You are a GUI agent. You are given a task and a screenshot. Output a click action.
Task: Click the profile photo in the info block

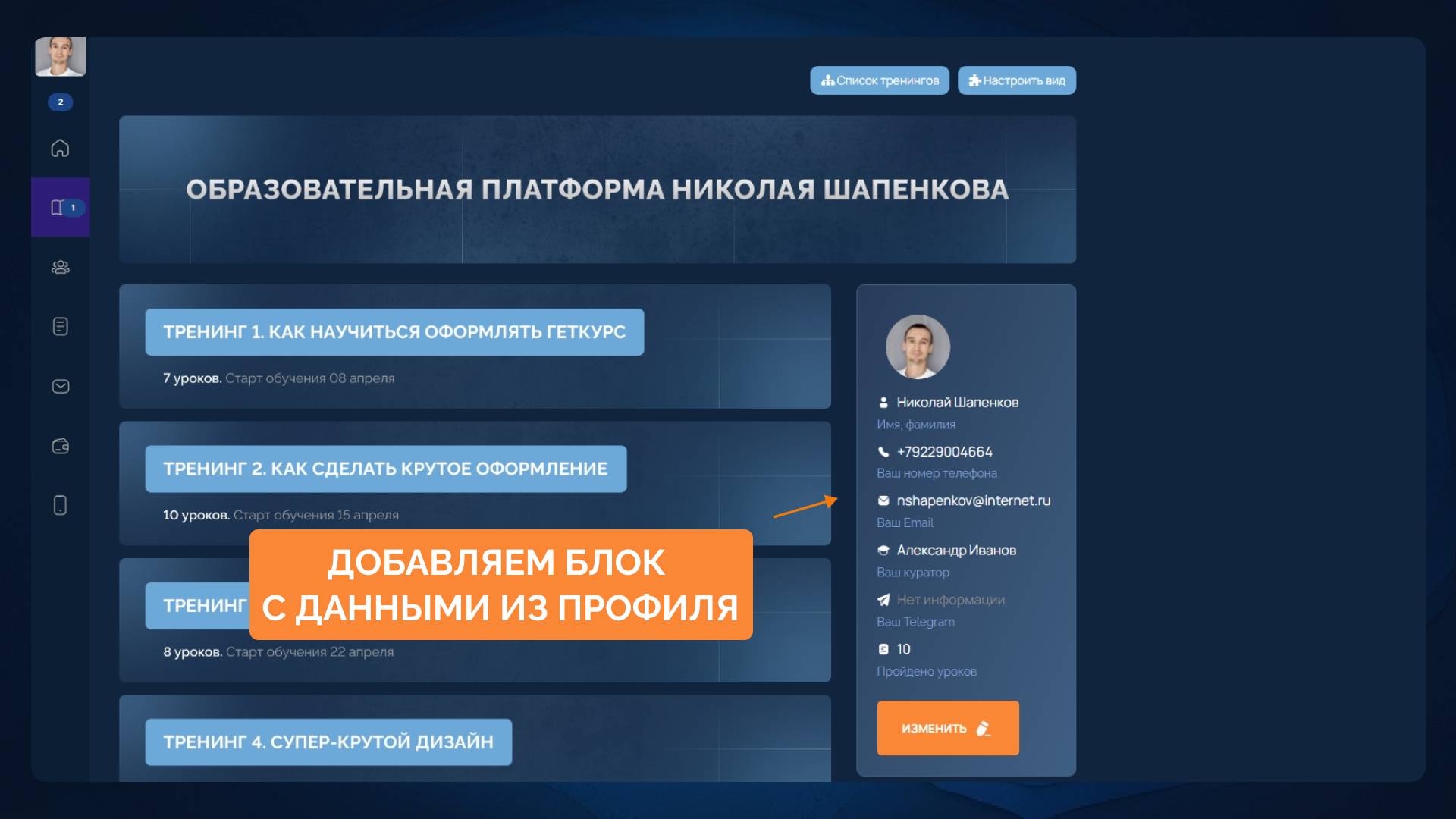click(x=918, y=347)
